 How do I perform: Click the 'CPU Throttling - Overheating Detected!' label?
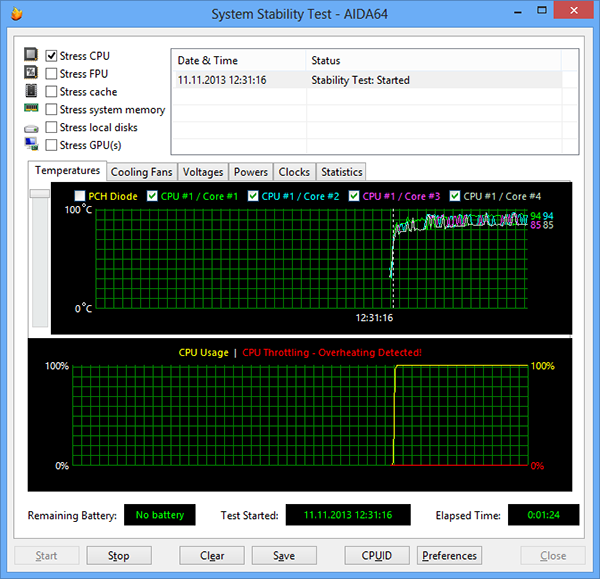[332, 352]
